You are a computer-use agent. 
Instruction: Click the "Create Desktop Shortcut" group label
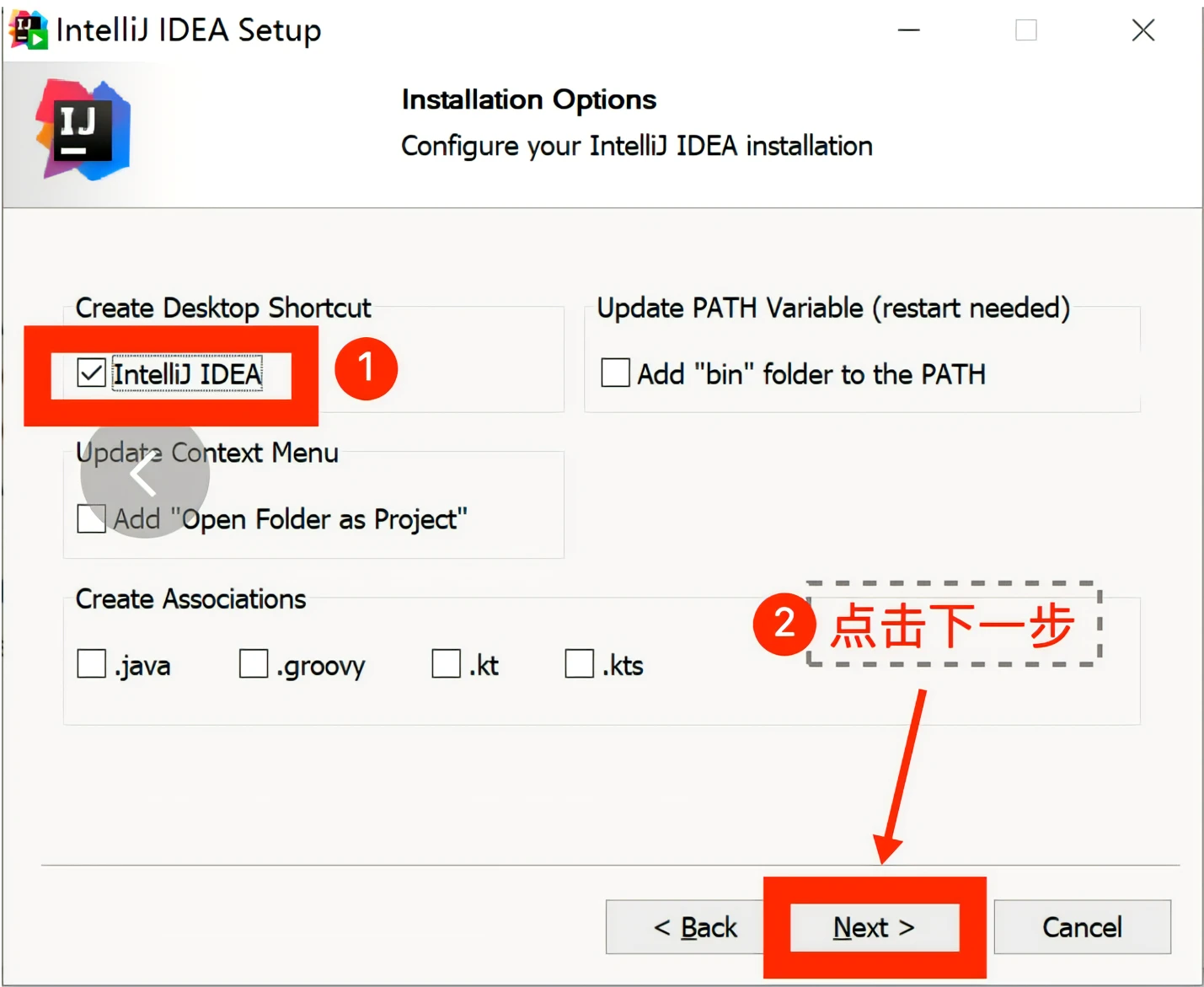(x=223, y=308)
